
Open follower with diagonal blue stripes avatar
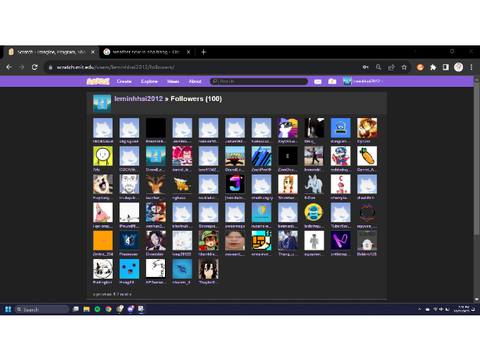click(261, 156)
